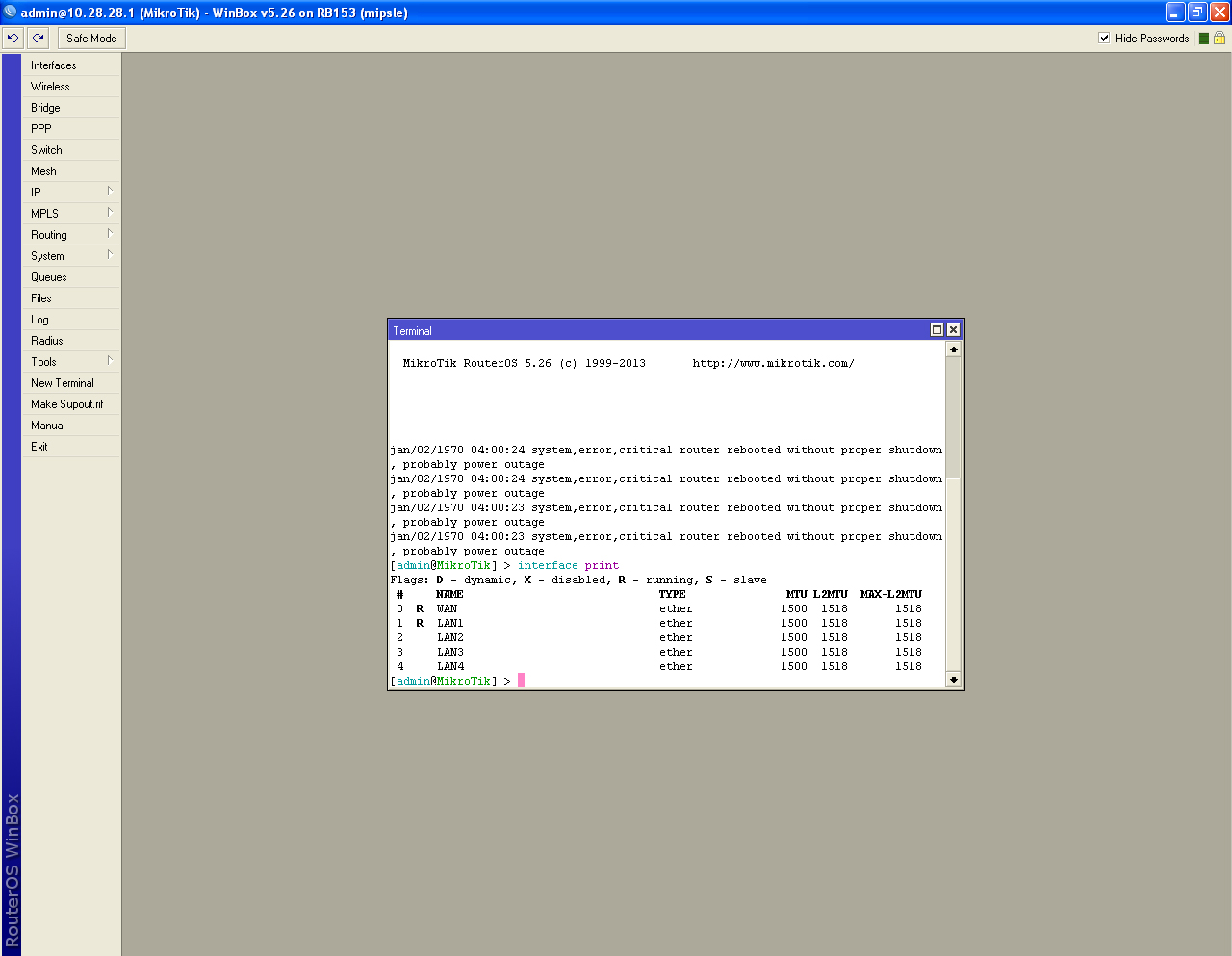Click the NAME column header in terminal

(449, 594)
